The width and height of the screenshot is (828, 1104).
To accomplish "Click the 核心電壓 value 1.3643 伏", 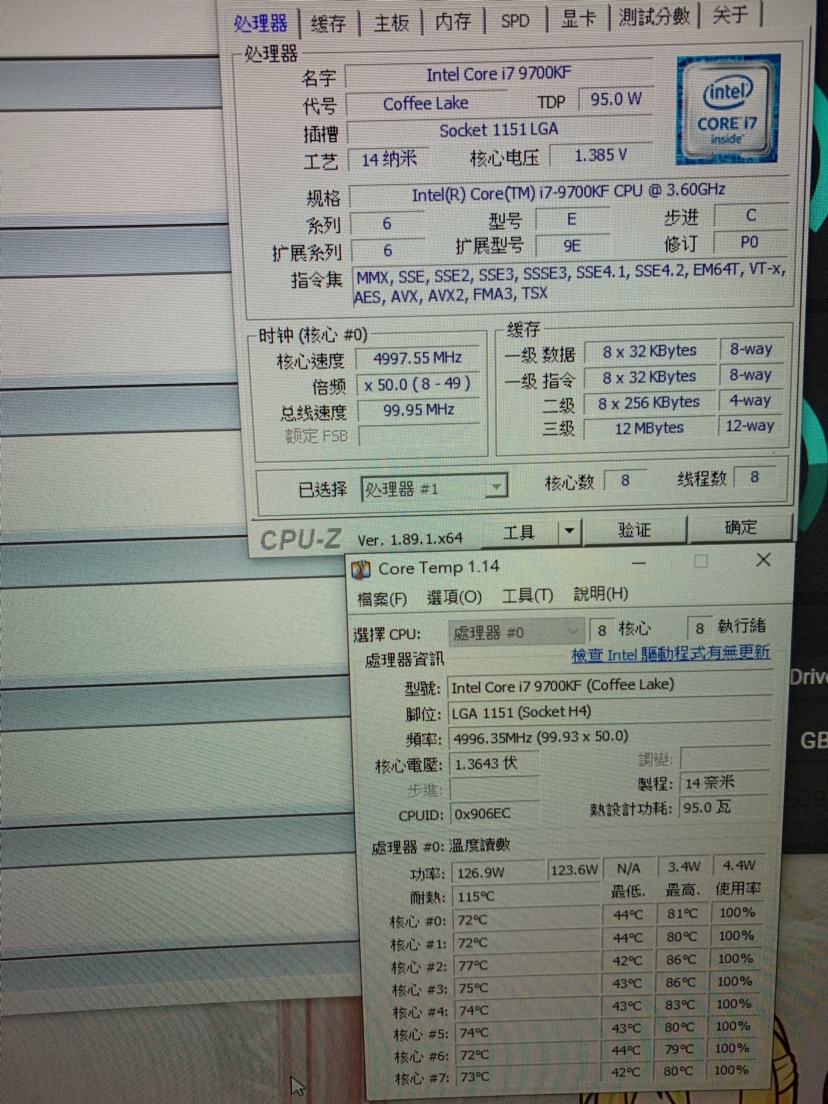I will coord(494,763).
